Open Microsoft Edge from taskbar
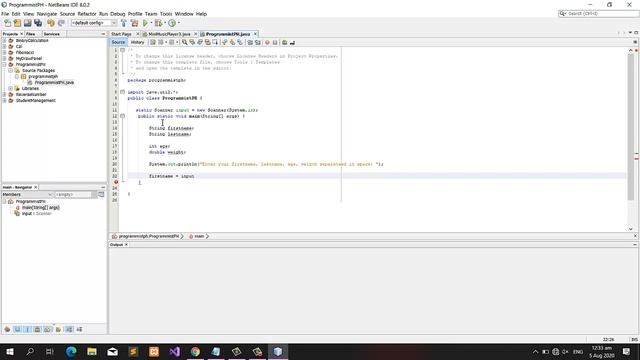This screenshot has width=640, height=360. click(x=71, y=351)
